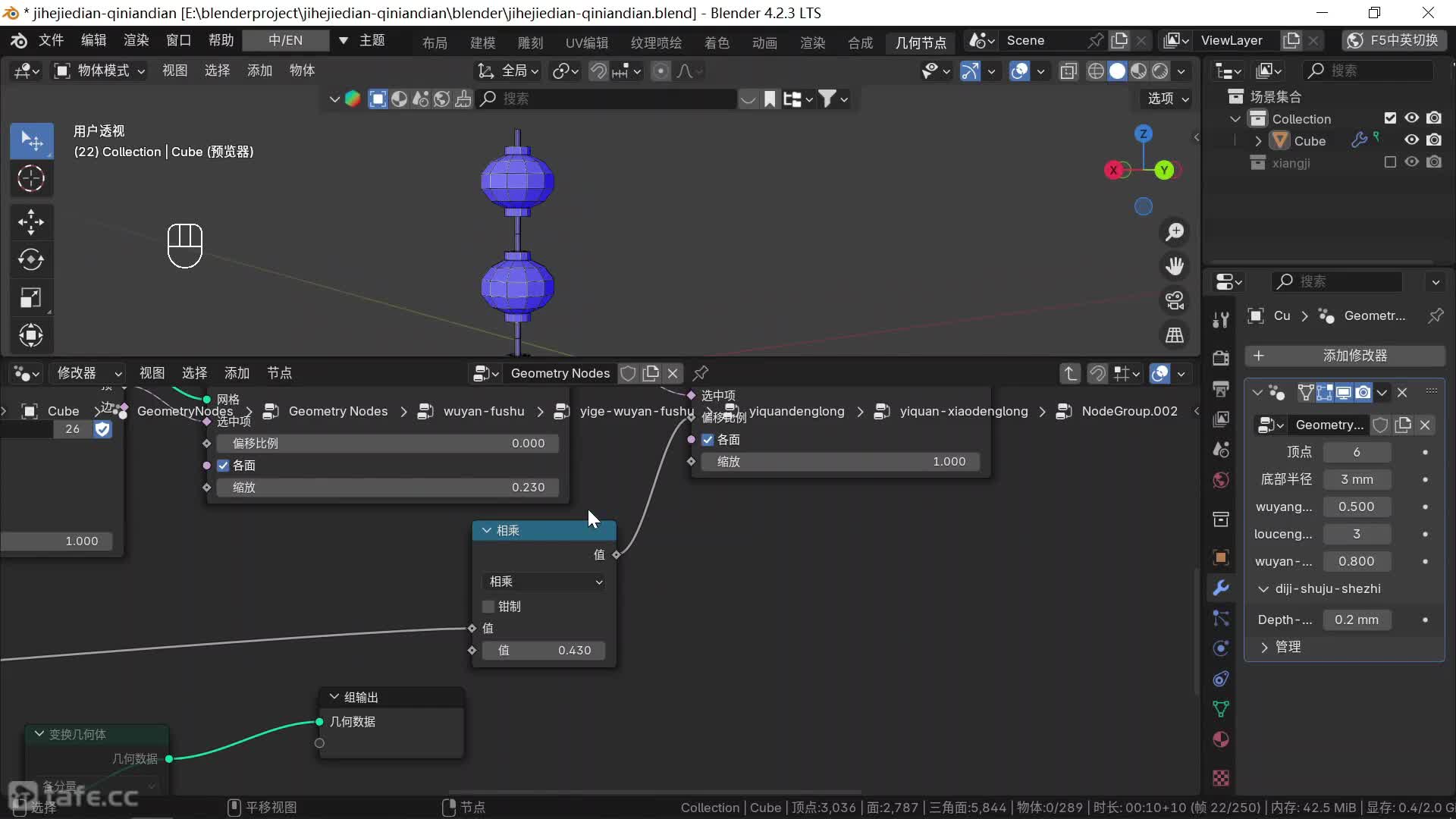Expand the Cube item in outliner
Screen dimensions: 1456x819
click(x=1258, y=141)
